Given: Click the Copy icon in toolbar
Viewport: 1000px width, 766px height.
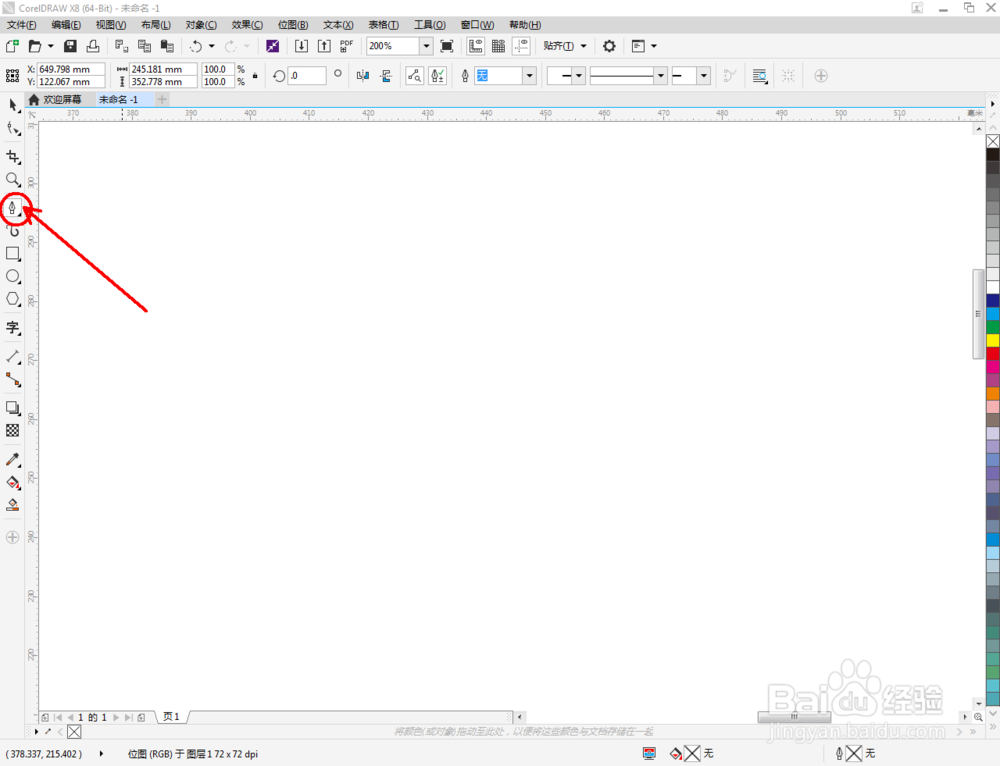Looking at the screenshot, I should click(x=145, y=46).
